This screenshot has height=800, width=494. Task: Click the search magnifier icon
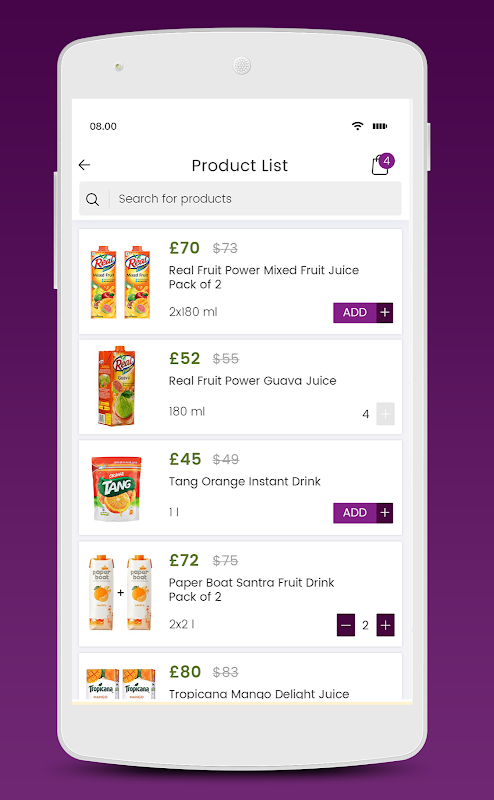pyautogui.click(x=92, y=199)
